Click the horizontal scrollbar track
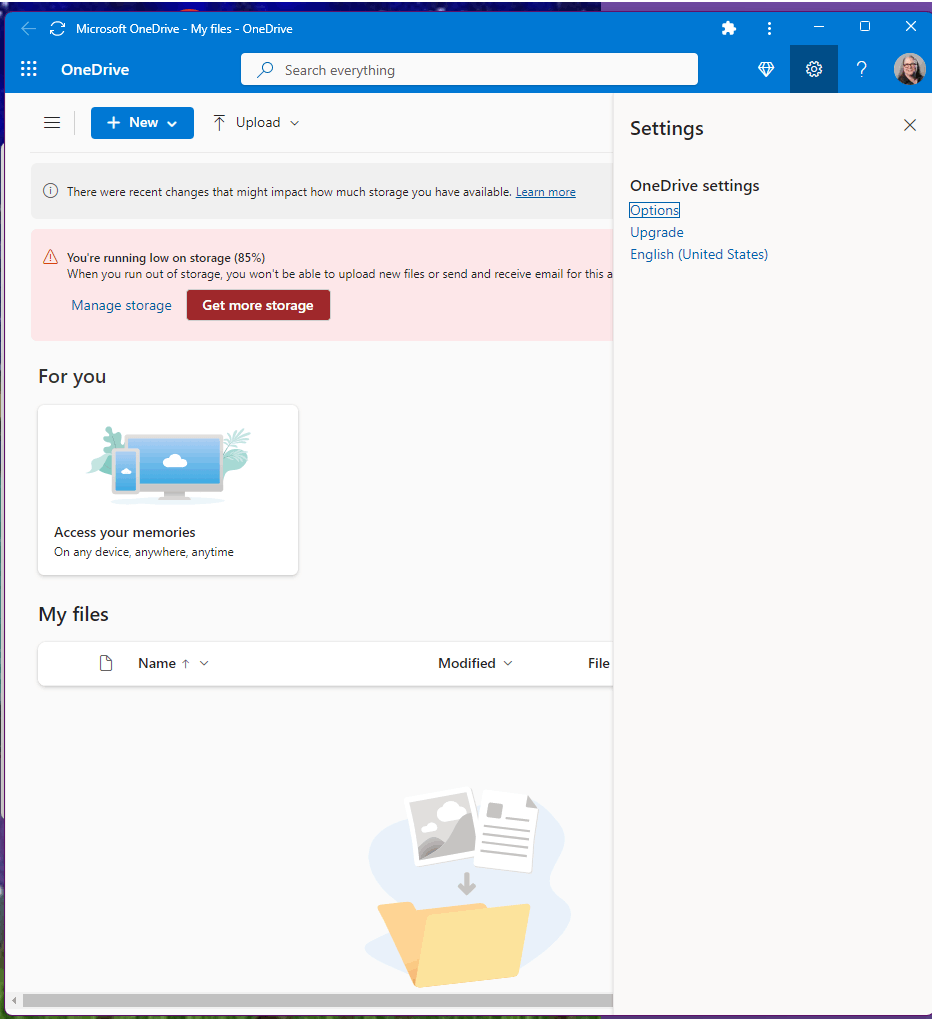 pos(317,1000)
